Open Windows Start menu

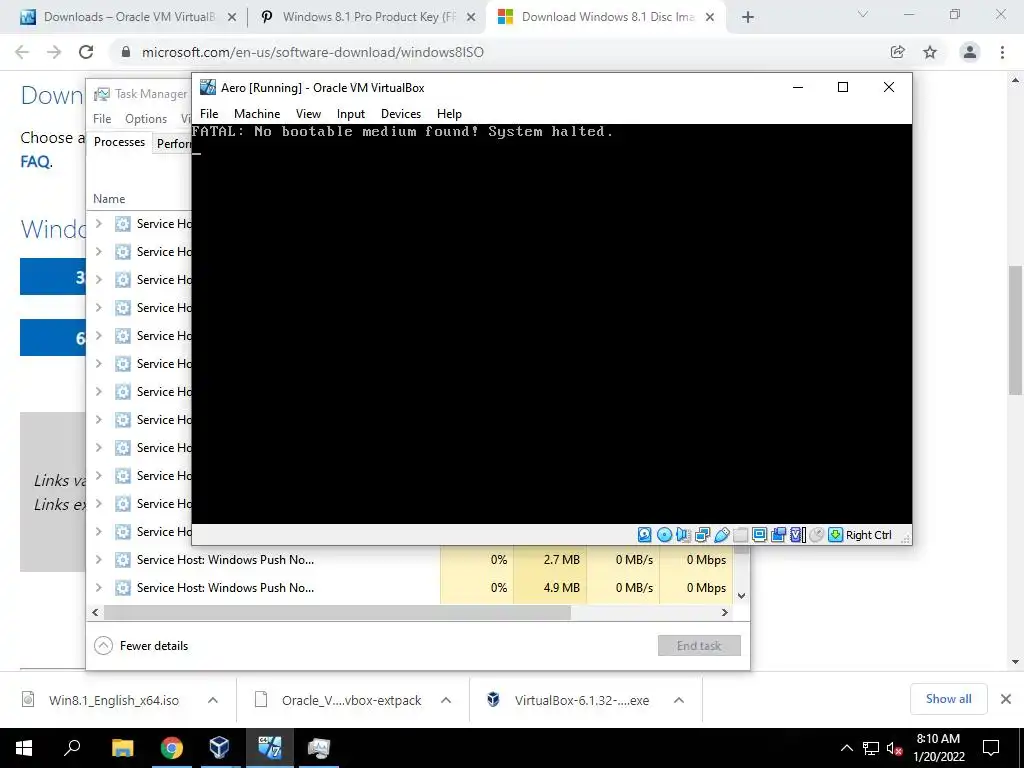pyautogui.click(x=24, y=748)
